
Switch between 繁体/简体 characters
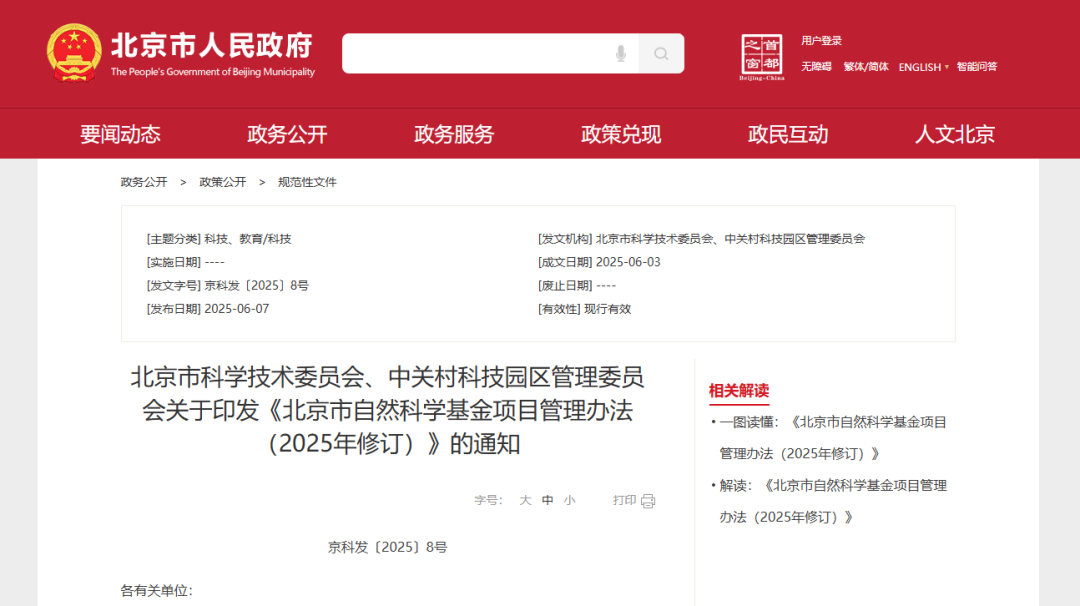(866, 67)
